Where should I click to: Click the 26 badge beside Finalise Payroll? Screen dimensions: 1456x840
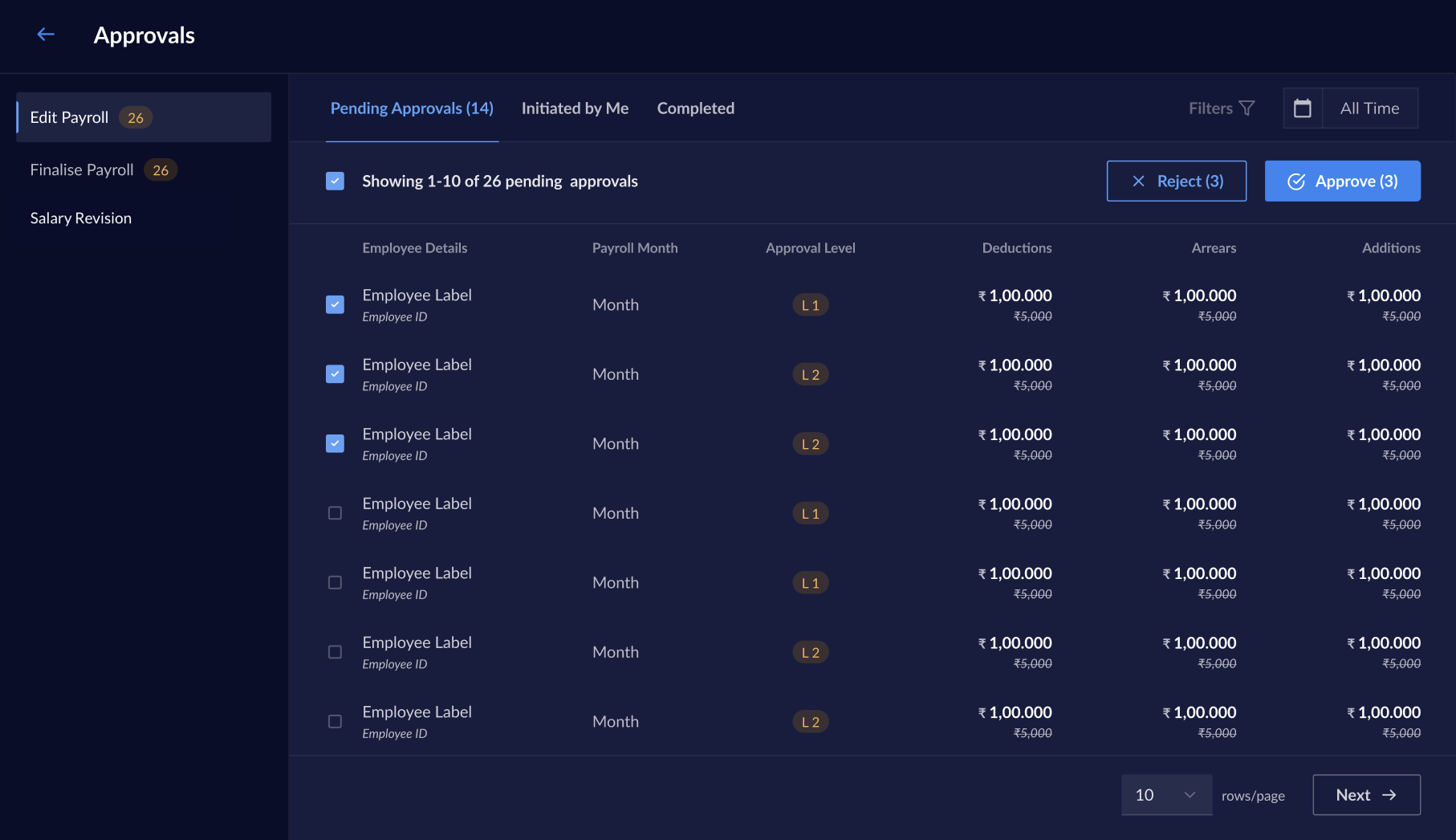point(161,170)
